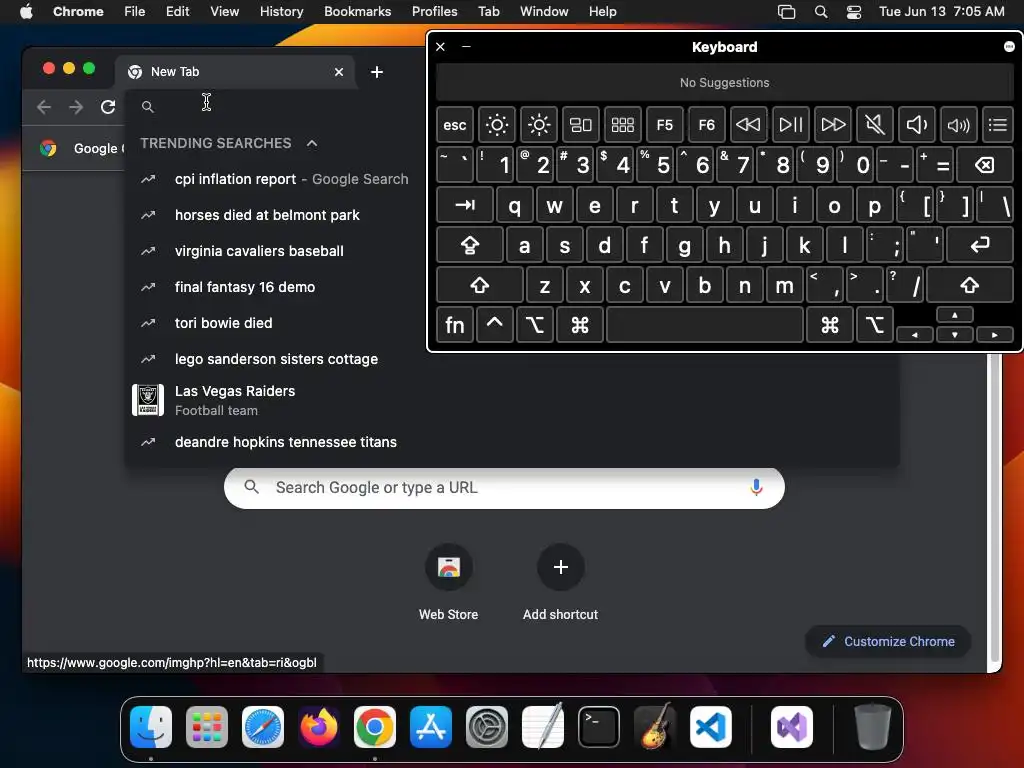Toggle the right command key
This screenshot has width=1024, height=768.
click(x=829, y=325)
